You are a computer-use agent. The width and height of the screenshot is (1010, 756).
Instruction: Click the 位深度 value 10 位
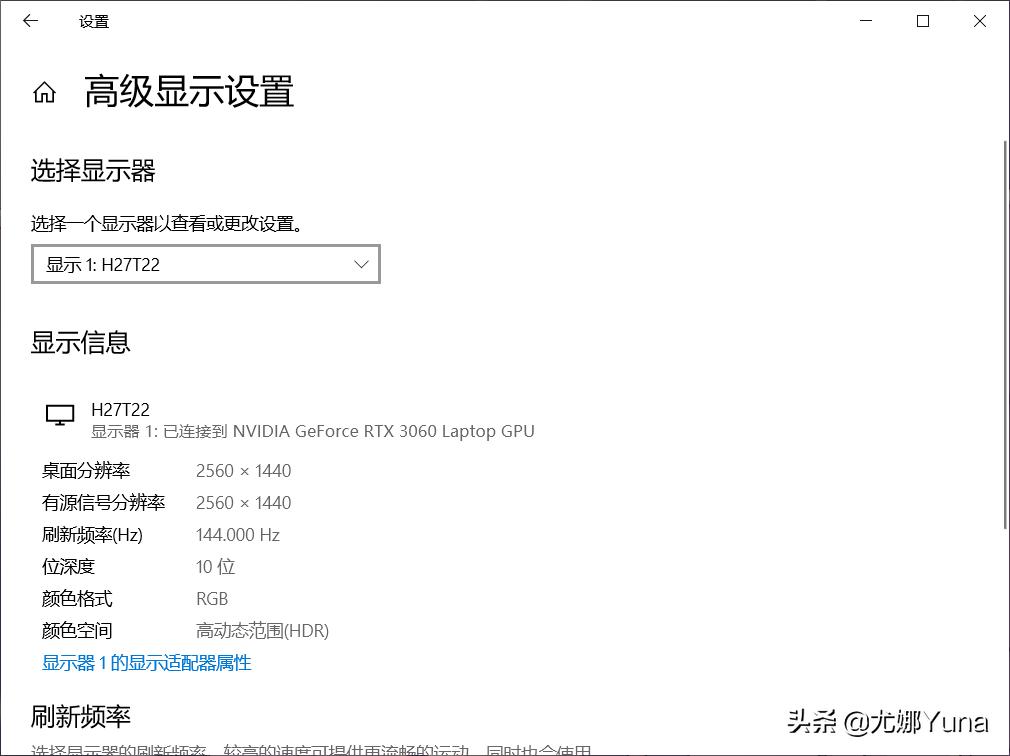[215, 566]
